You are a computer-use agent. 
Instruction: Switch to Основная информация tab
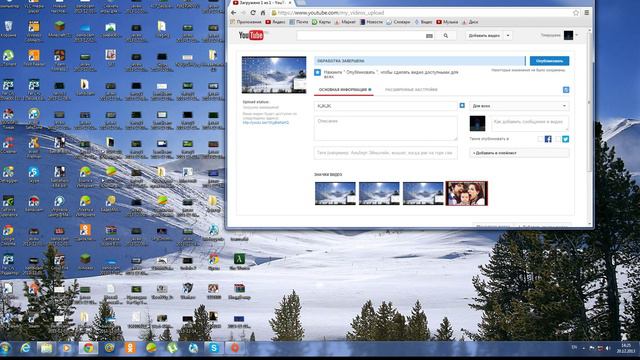click(x=344, y=89)
